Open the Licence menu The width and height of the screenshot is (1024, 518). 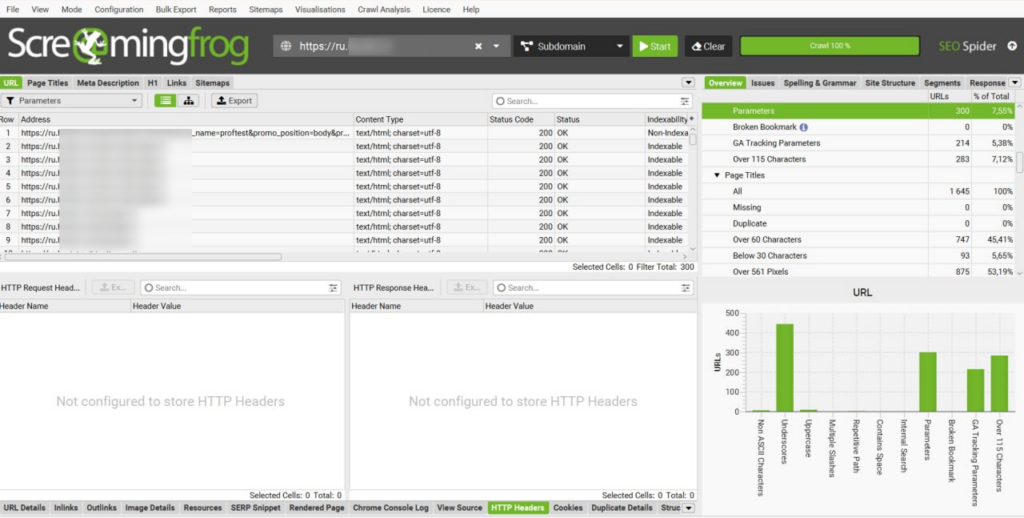point(436,9)
